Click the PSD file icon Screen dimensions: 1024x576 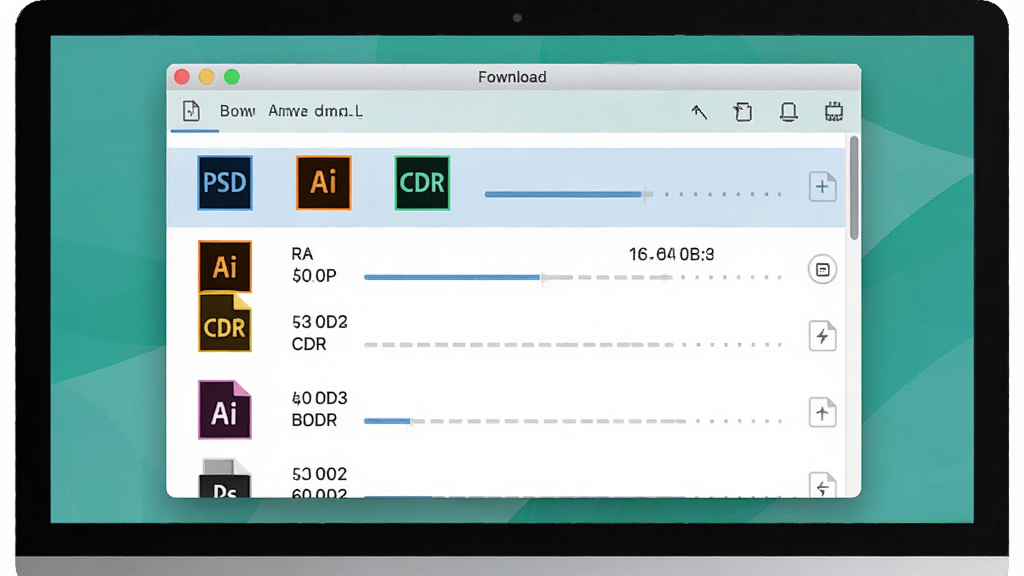pyautogui.click(x=225, y=183)
